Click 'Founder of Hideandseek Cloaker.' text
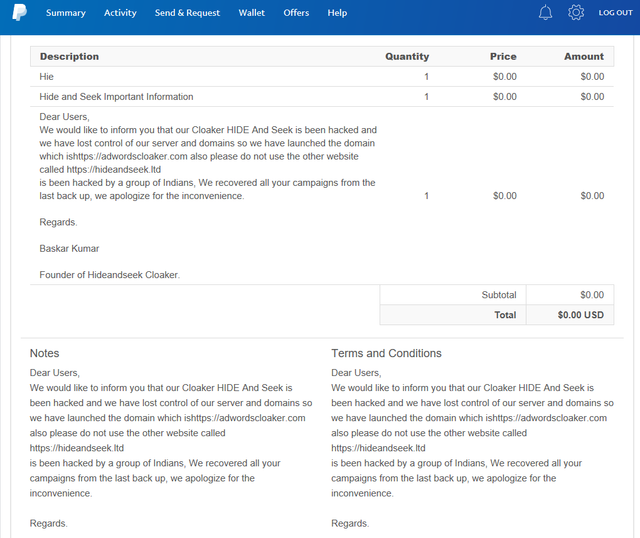Viewport: 640px width, 538px height. [109, 275]
